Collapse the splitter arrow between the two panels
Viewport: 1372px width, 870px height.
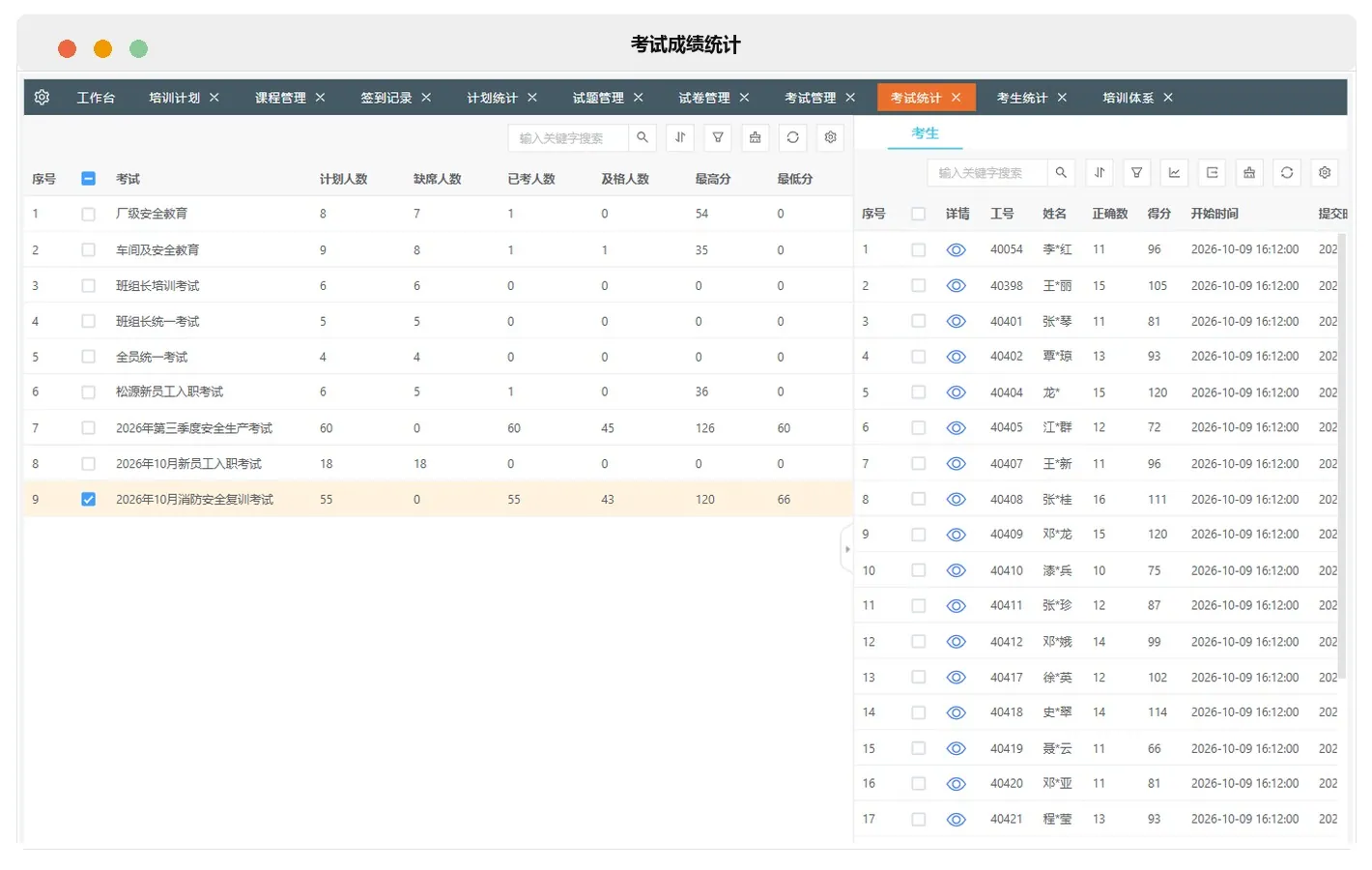(847, 549)
